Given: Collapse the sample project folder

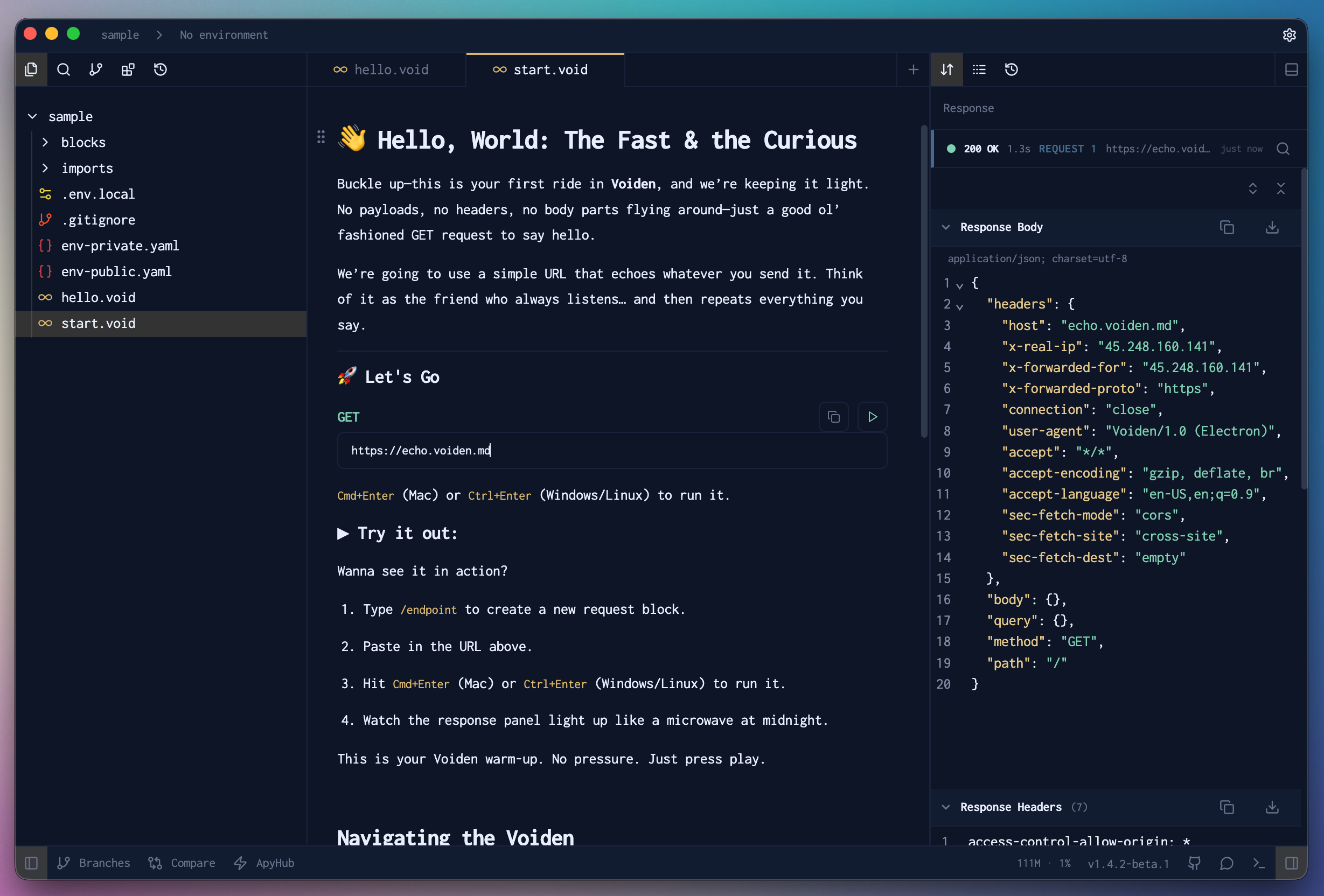Looking at the screenshot, I should (32, 117).
